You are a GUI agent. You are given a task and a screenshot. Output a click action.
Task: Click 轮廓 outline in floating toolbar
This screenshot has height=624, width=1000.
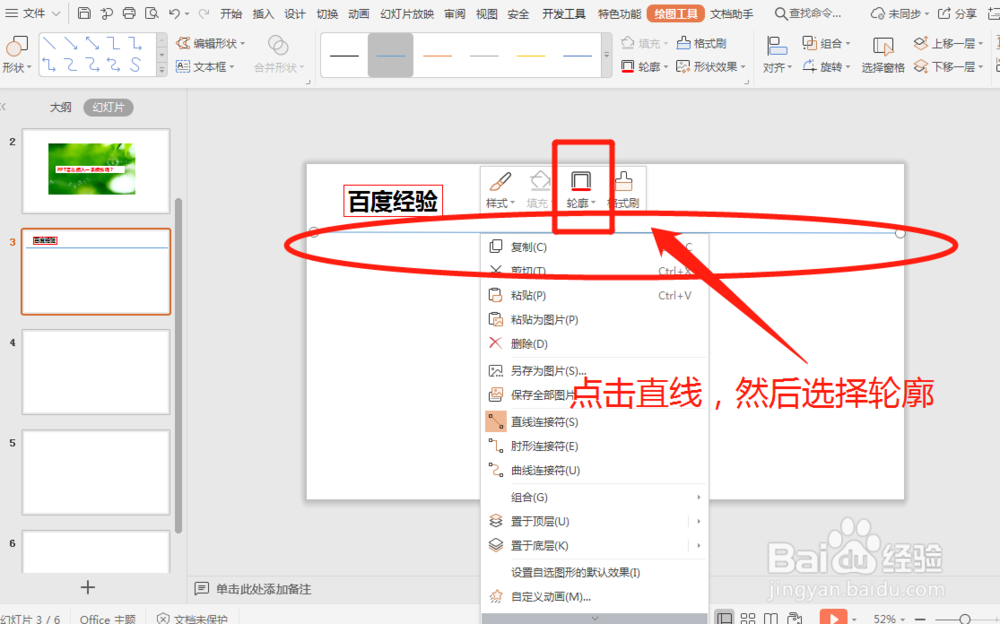point(580,189)
